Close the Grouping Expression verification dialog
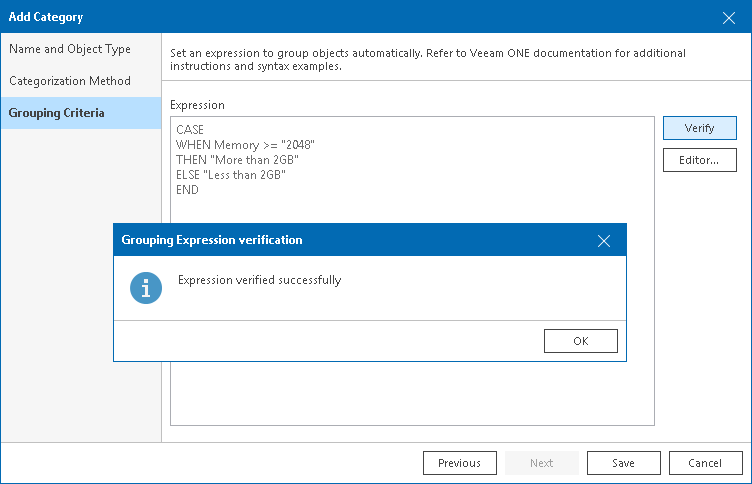Screen dimensions: 752x484 click(x=604, y=241)
